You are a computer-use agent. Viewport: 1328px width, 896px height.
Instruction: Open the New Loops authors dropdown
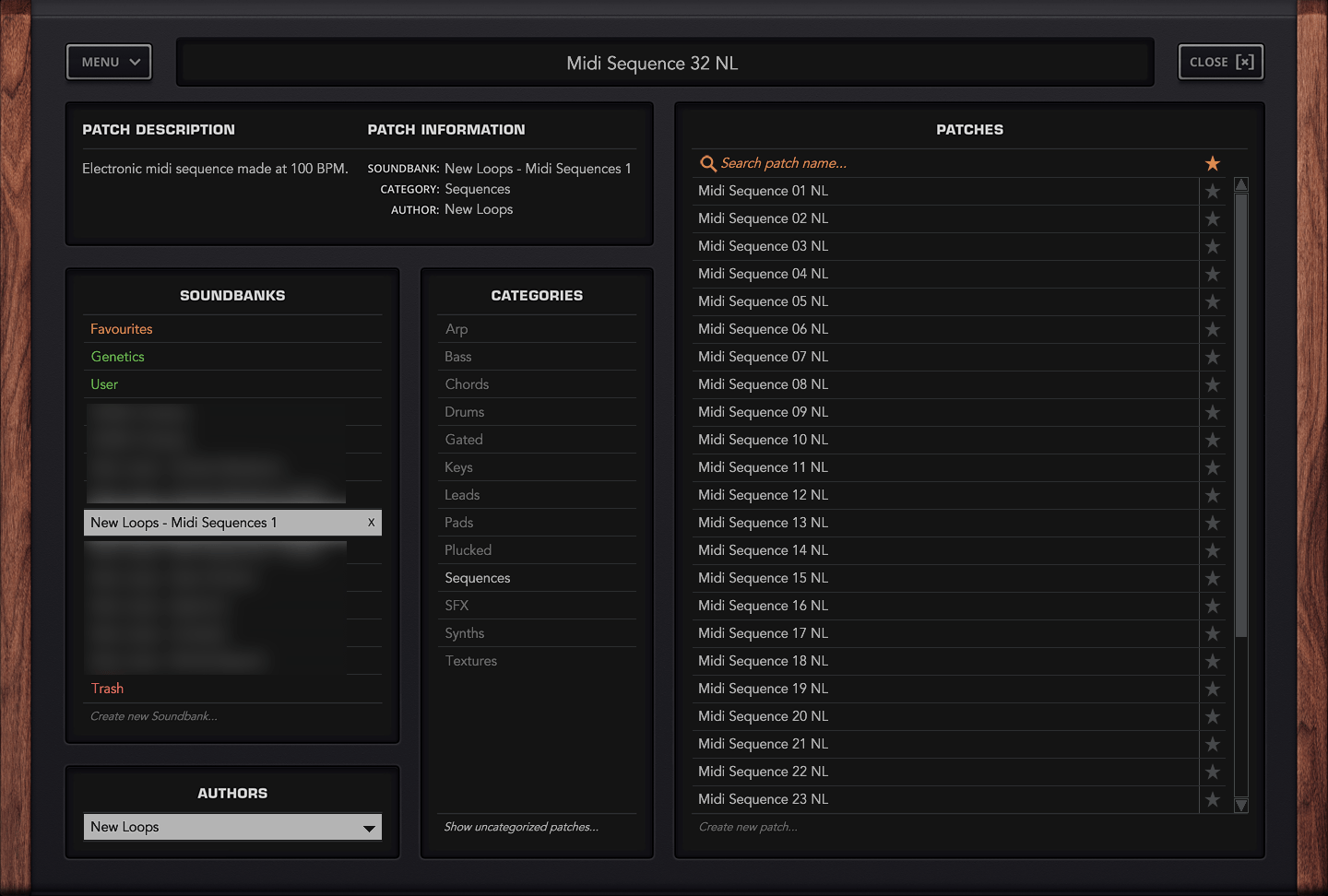[231, 827]
